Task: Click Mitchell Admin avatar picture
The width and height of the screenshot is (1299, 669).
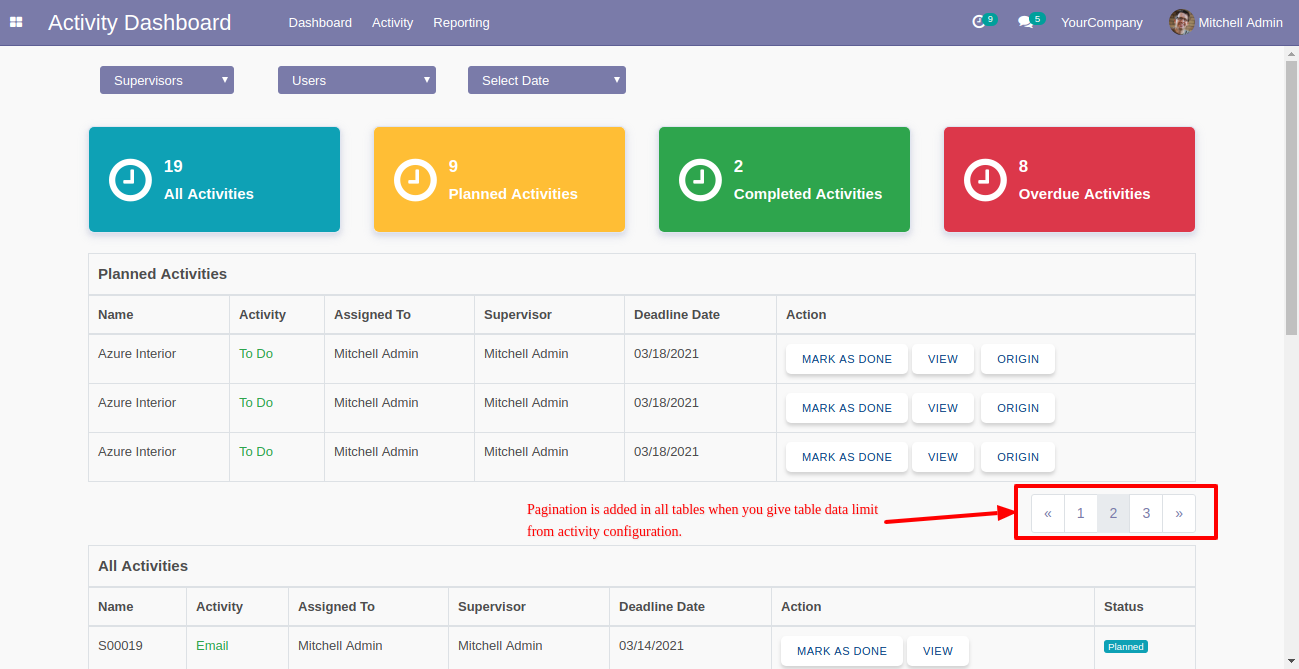Action: point(1181,22)
